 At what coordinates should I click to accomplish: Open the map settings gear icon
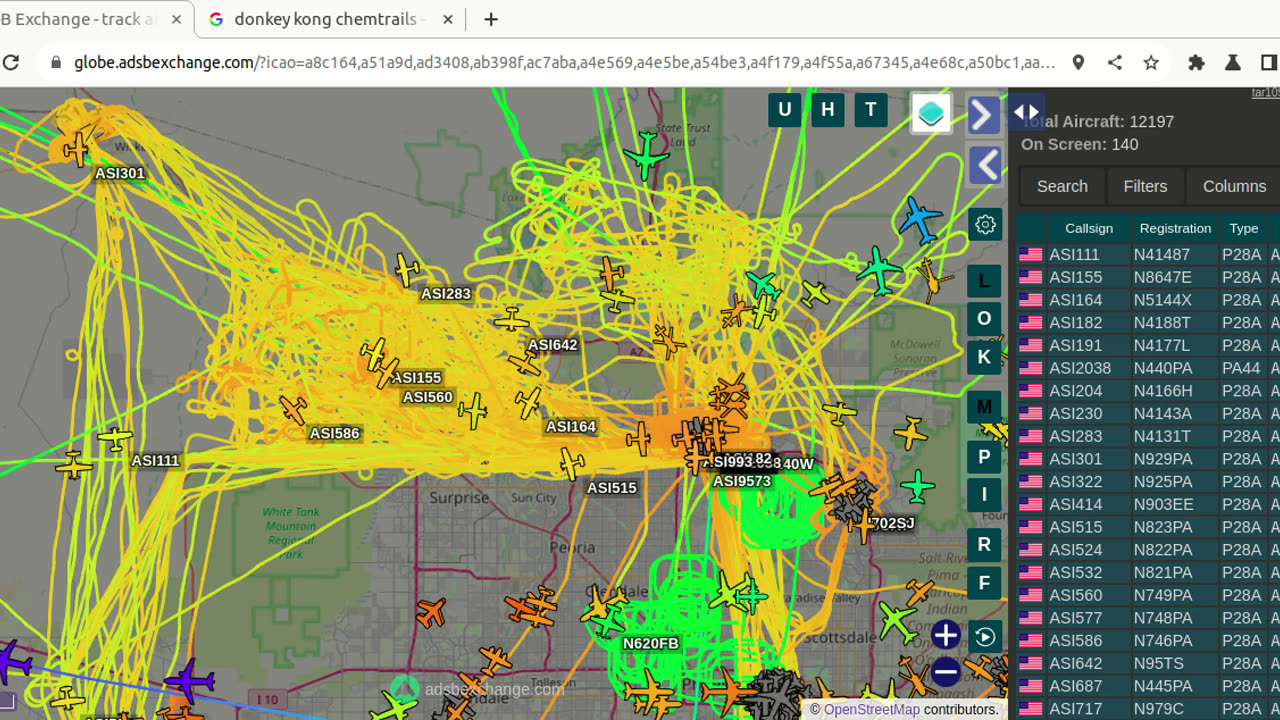click(x=985, y=224)
